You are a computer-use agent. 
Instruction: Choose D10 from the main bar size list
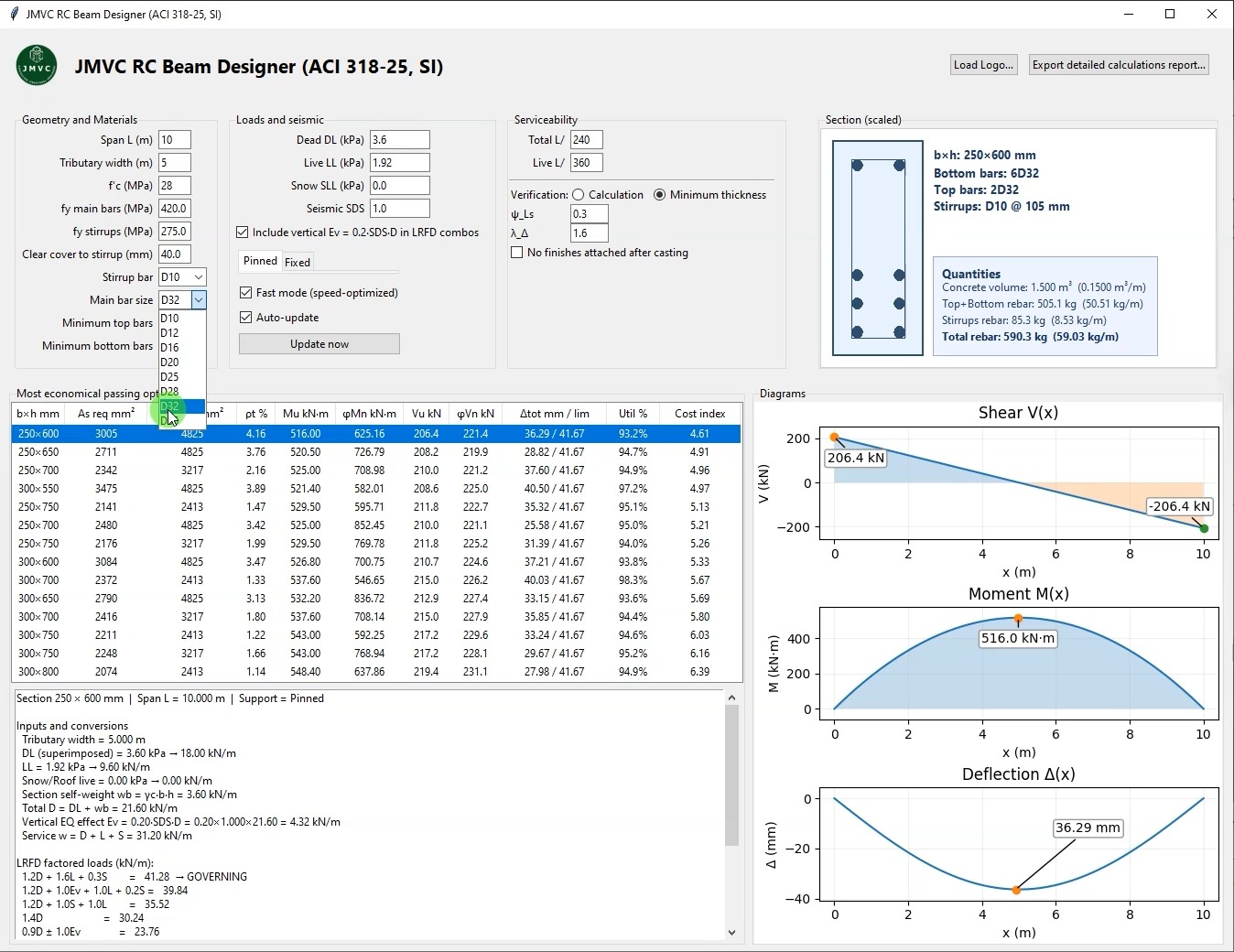coord(182,319)
